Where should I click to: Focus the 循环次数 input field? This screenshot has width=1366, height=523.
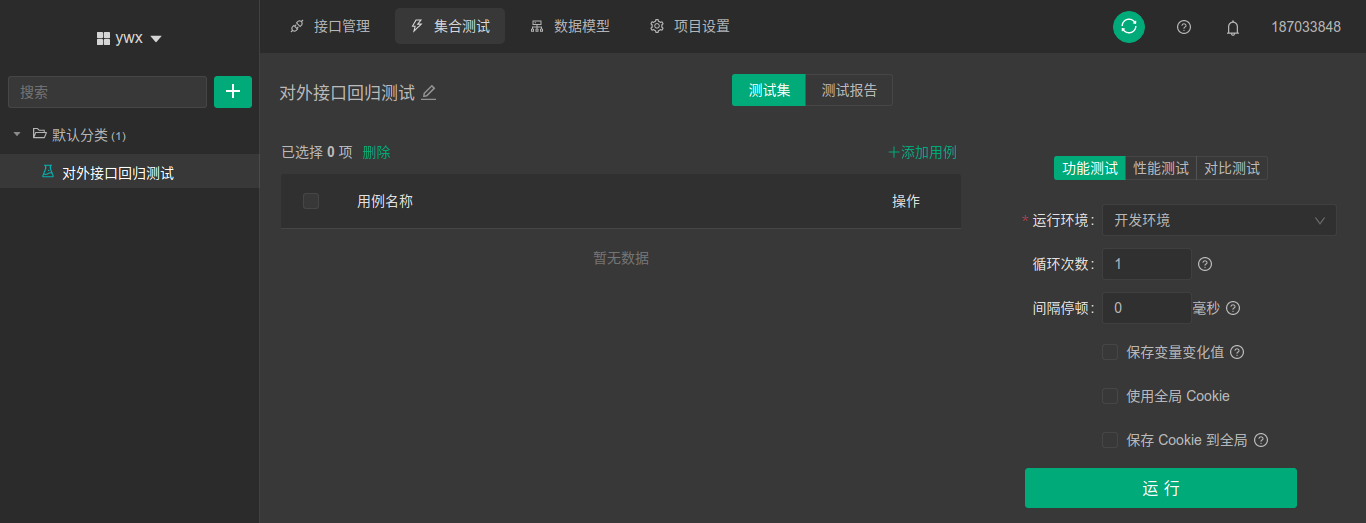pos(1146,264)
